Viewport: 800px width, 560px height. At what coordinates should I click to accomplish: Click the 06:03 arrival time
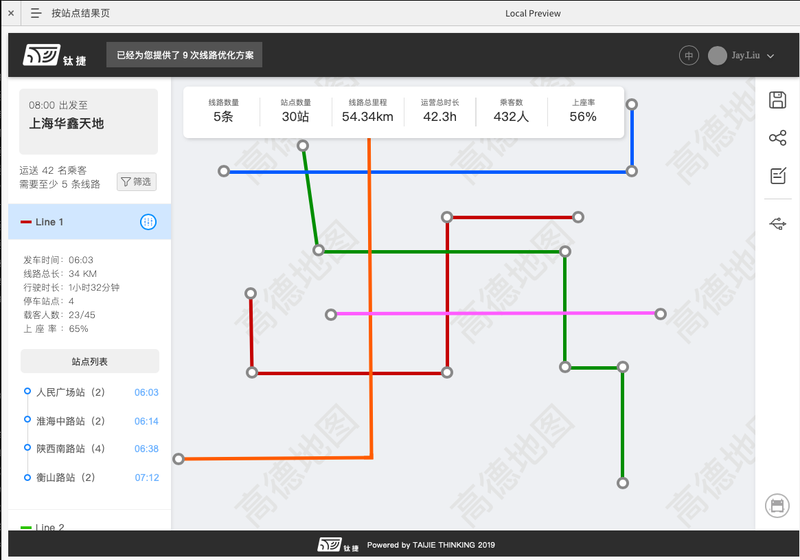click(146, 392)
